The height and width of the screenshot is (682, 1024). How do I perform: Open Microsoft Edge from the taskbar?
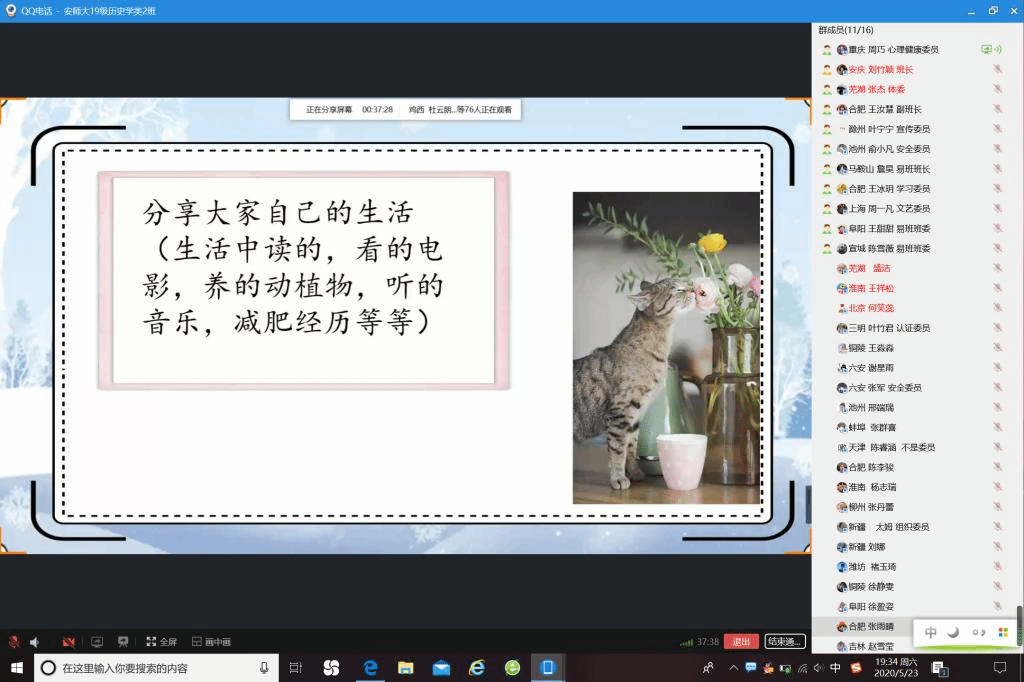point(370,667)
